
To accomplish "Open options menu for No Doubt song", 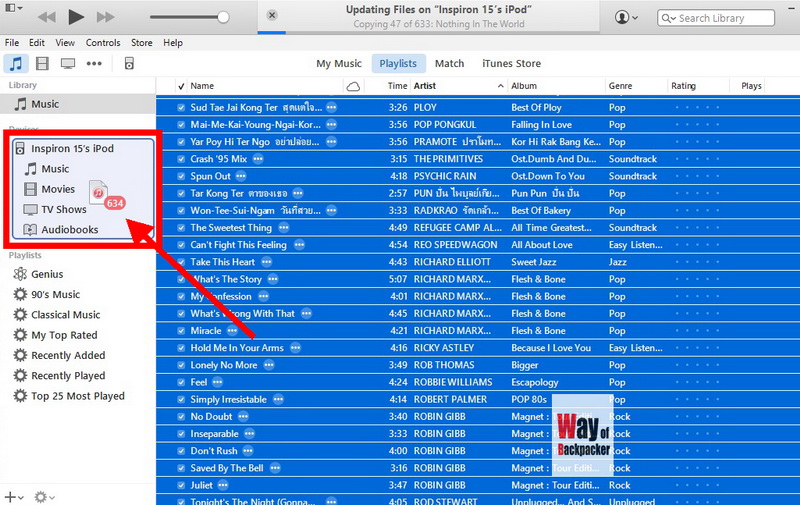I will tap(243, 417).
